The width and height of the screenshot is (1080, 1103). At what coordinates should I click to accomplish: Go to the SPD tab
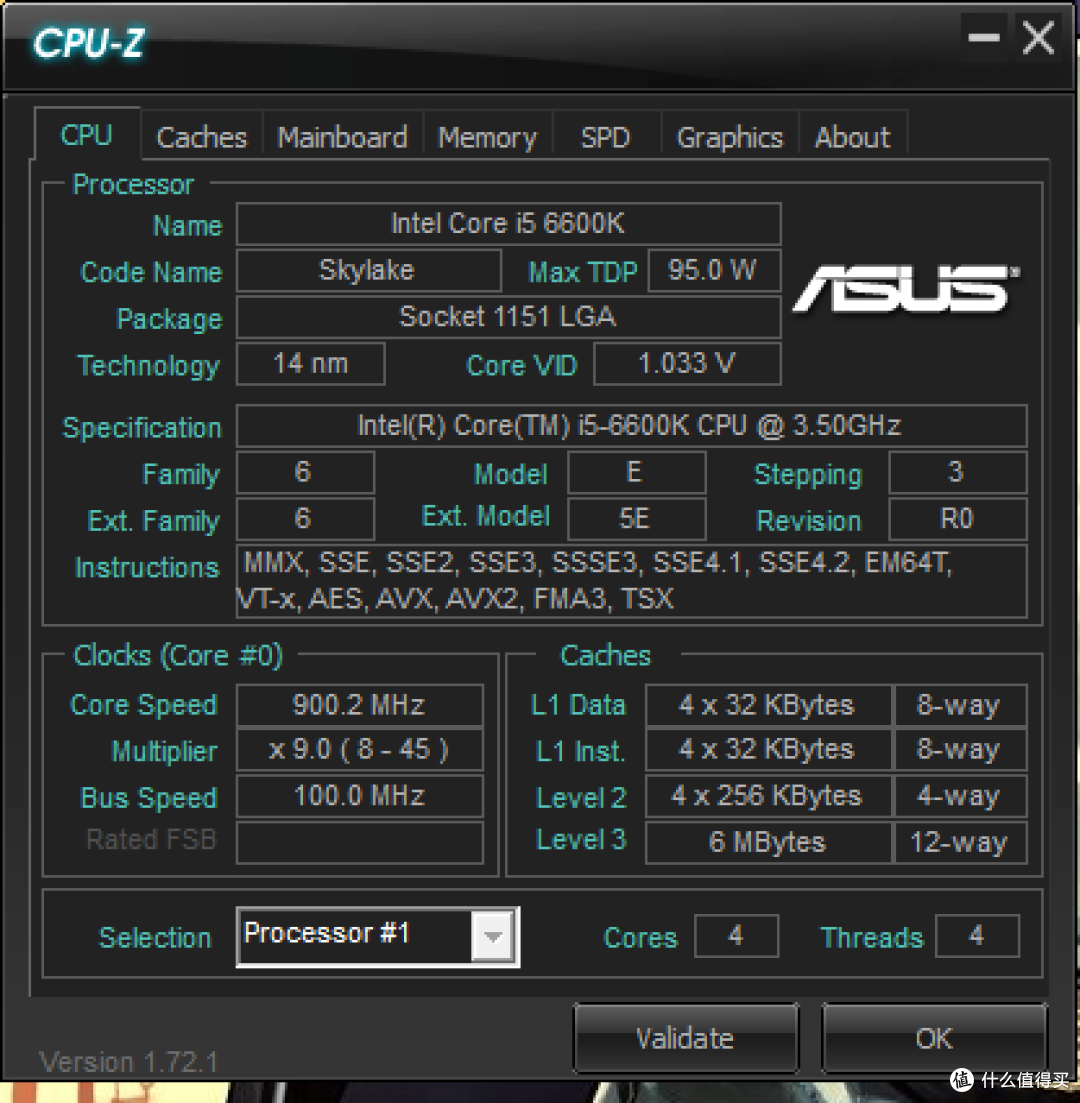[x=606, y=136]
